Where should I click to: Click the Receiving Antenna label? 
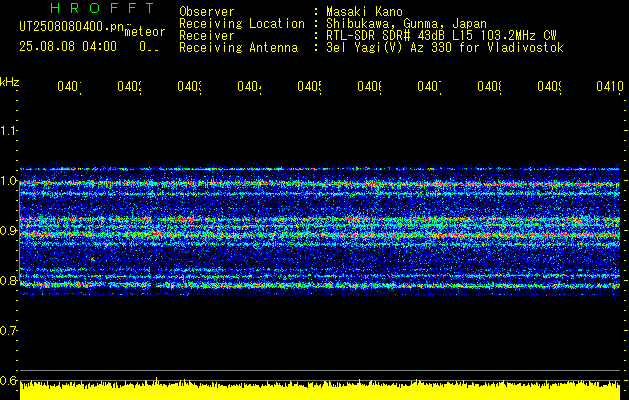point(239,48)
